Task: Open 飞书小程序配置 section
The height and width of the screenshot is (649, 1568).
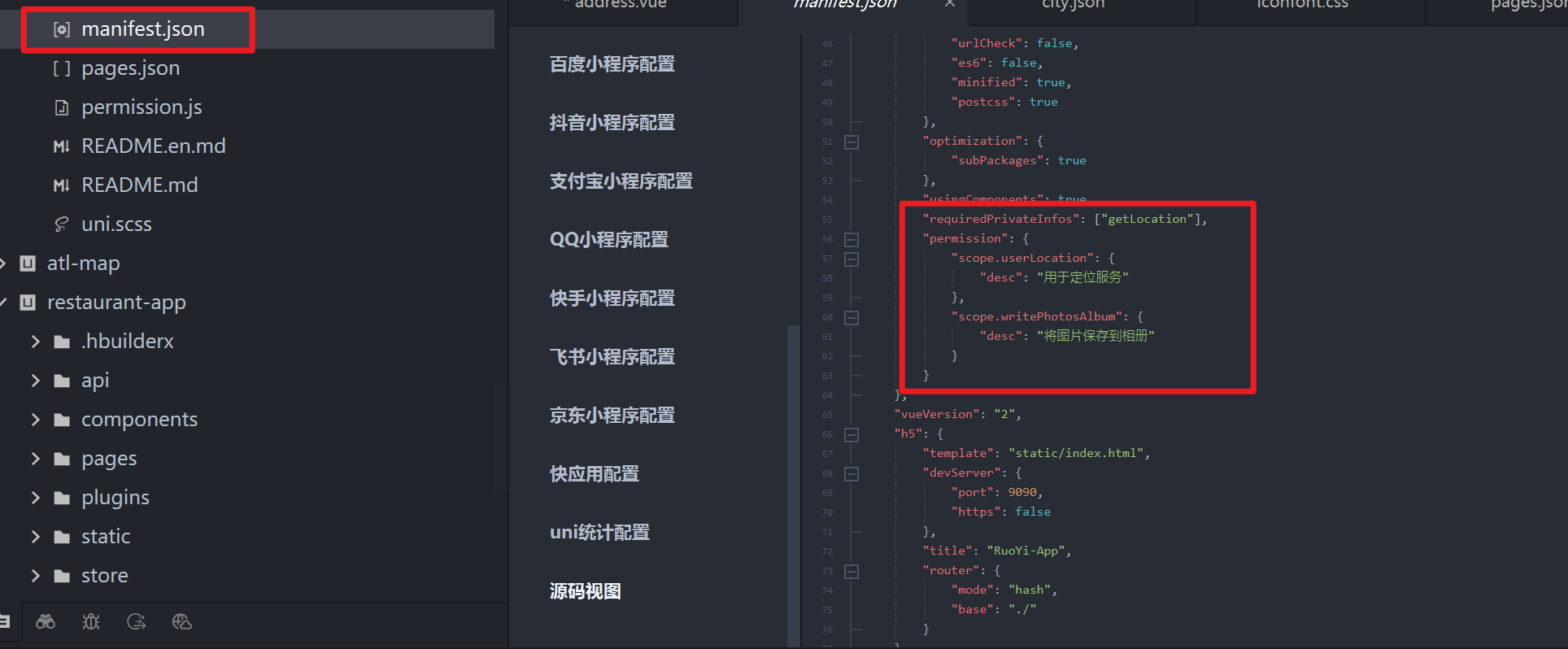Action: [612, 357]
